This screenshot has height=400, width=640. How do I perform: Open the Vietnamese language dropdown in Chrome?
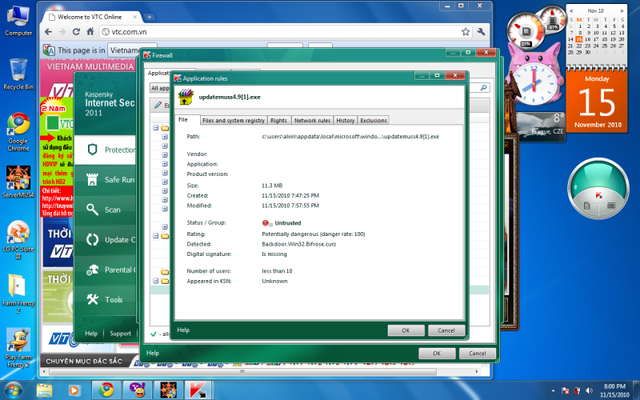132,50
